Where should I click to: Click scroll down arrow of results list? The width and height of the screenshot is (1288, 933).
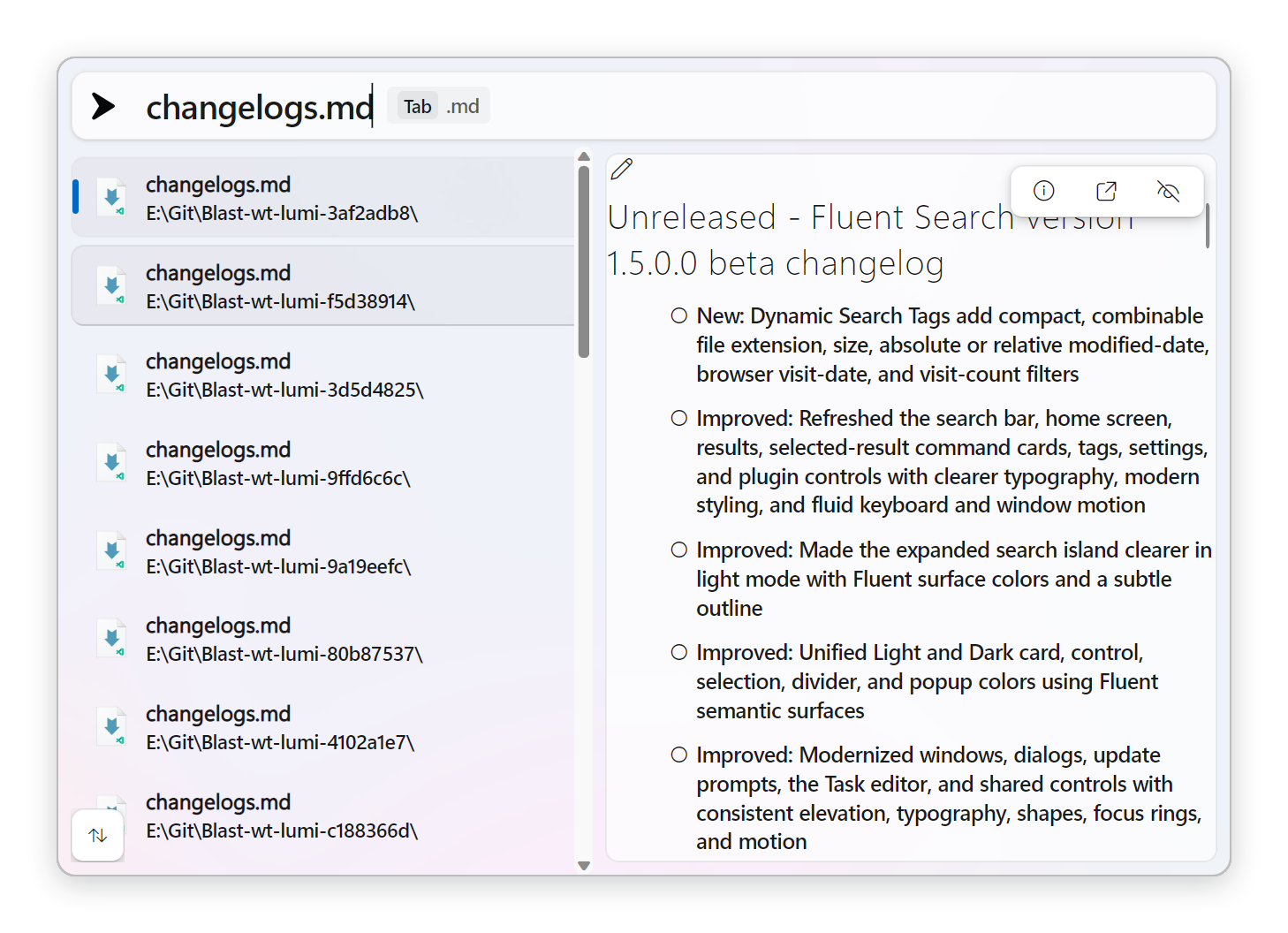(x=584, y=866)
